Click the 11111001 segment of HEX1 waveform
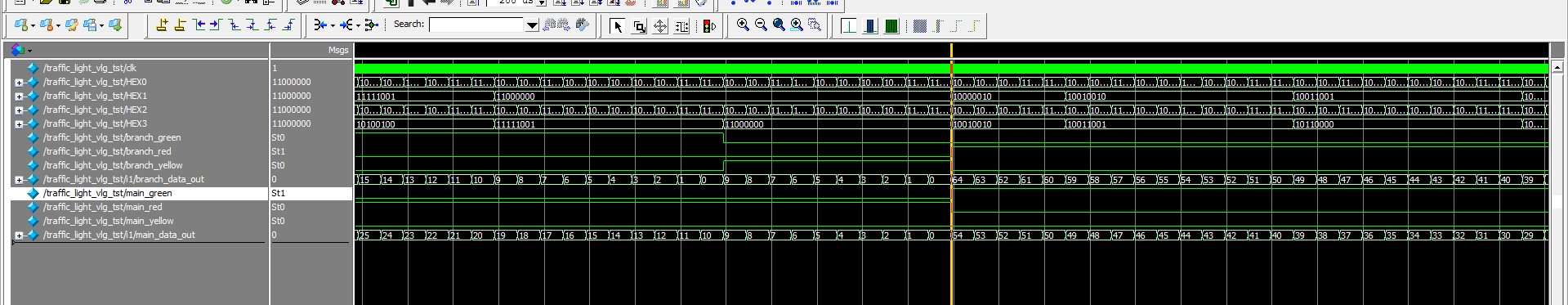1568x305 pixels. coord(425,96)
